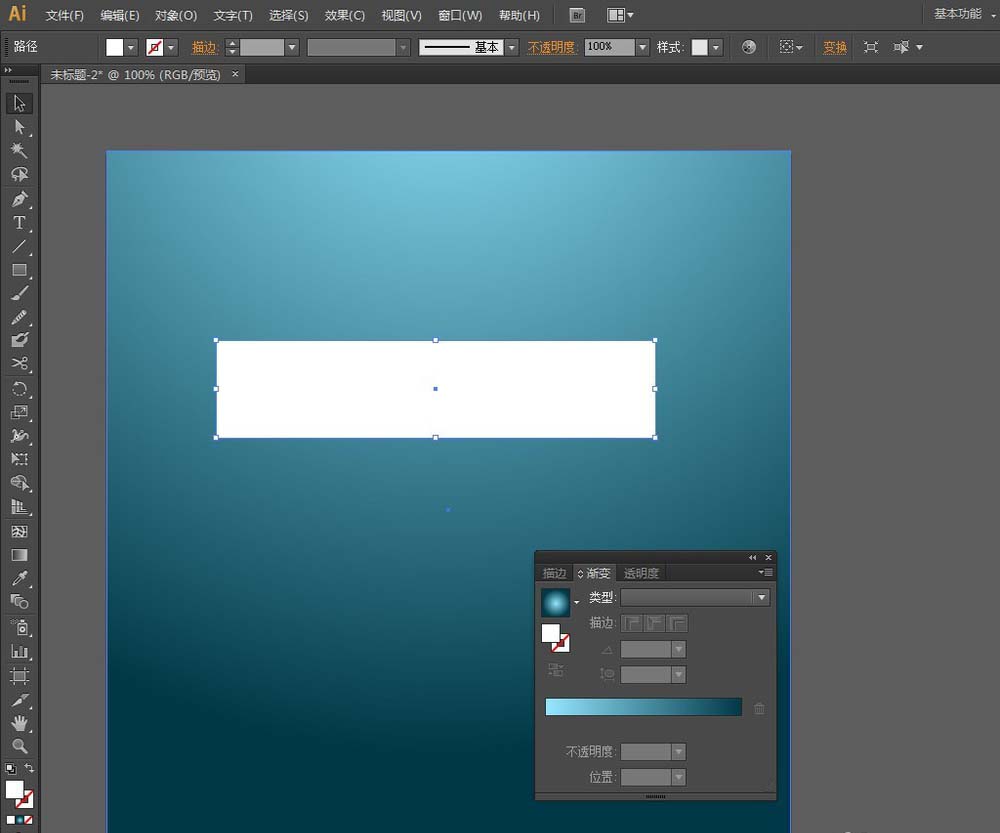
Task: Select the Selection tool arrow
Action: coord(19,103)
